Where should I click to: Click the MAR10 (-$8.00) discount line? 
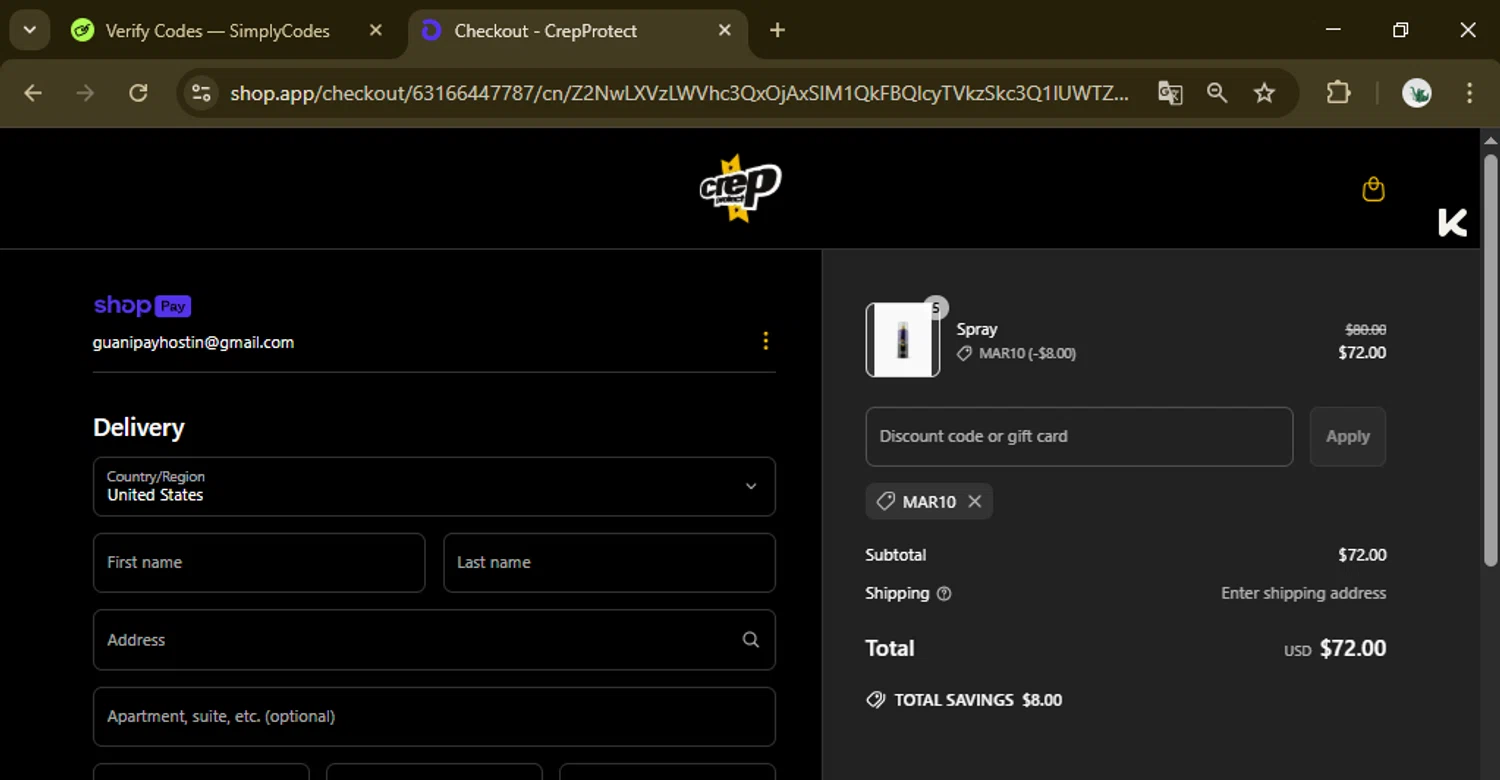(x=1017, y=354)
